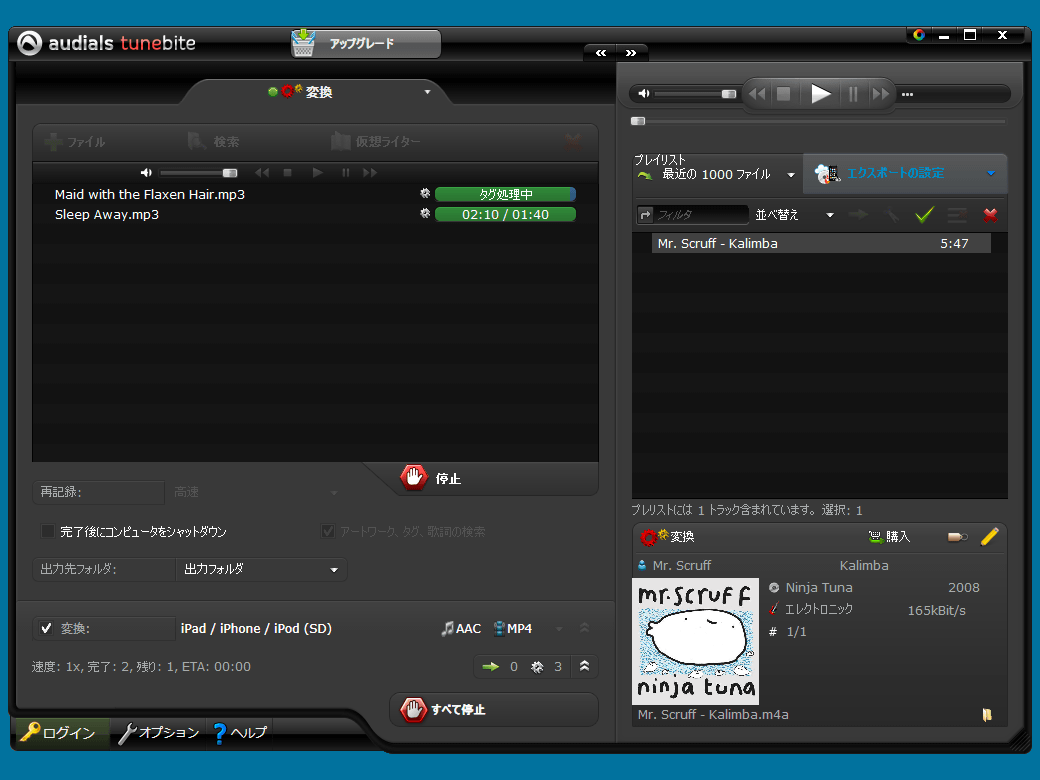Click the Ninja Tuna album artwork thumbnail
1040x780 pixels.
point(695,641)
